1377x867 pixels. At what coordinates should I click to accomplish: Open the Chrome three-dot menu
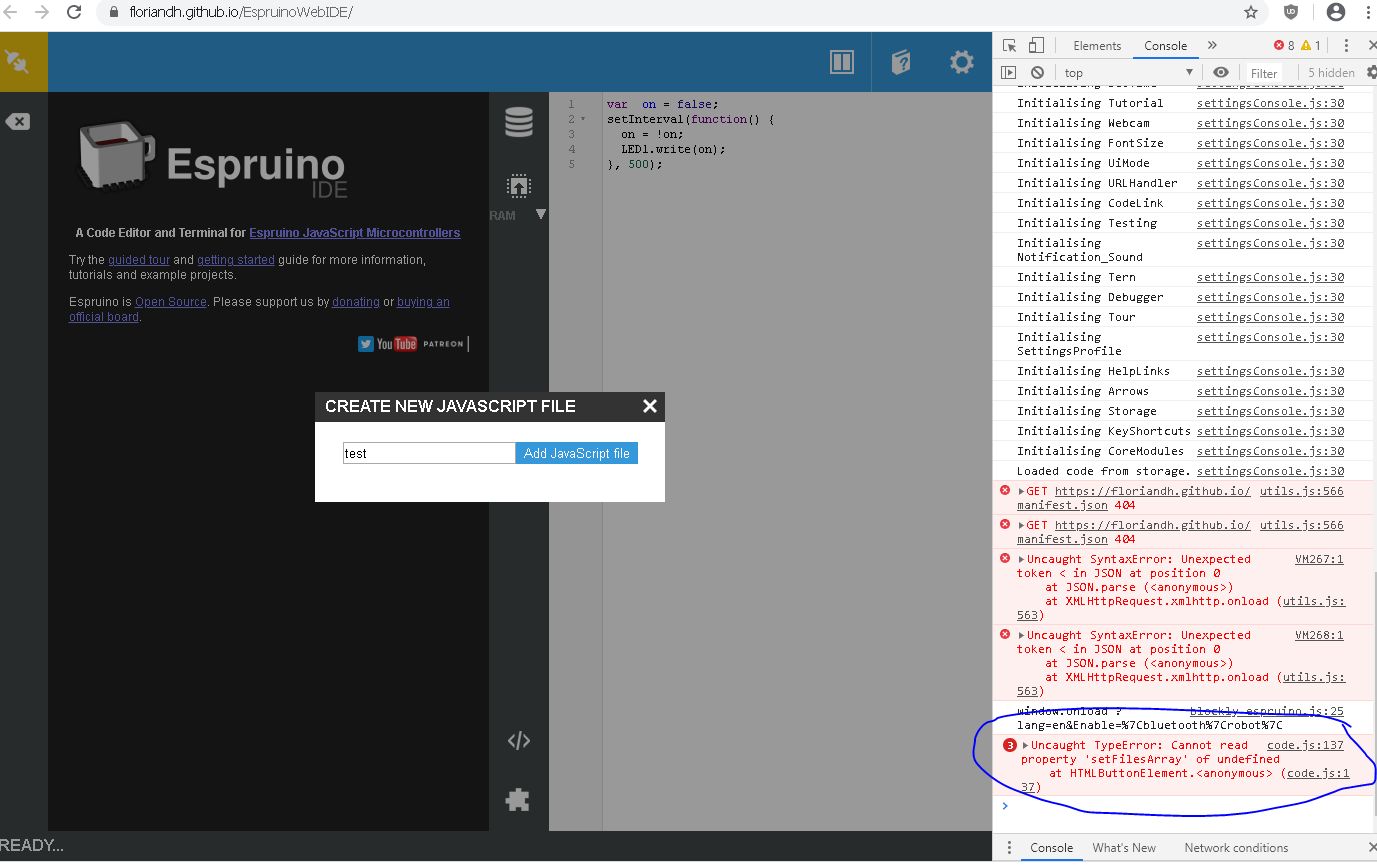point(1367,13)
